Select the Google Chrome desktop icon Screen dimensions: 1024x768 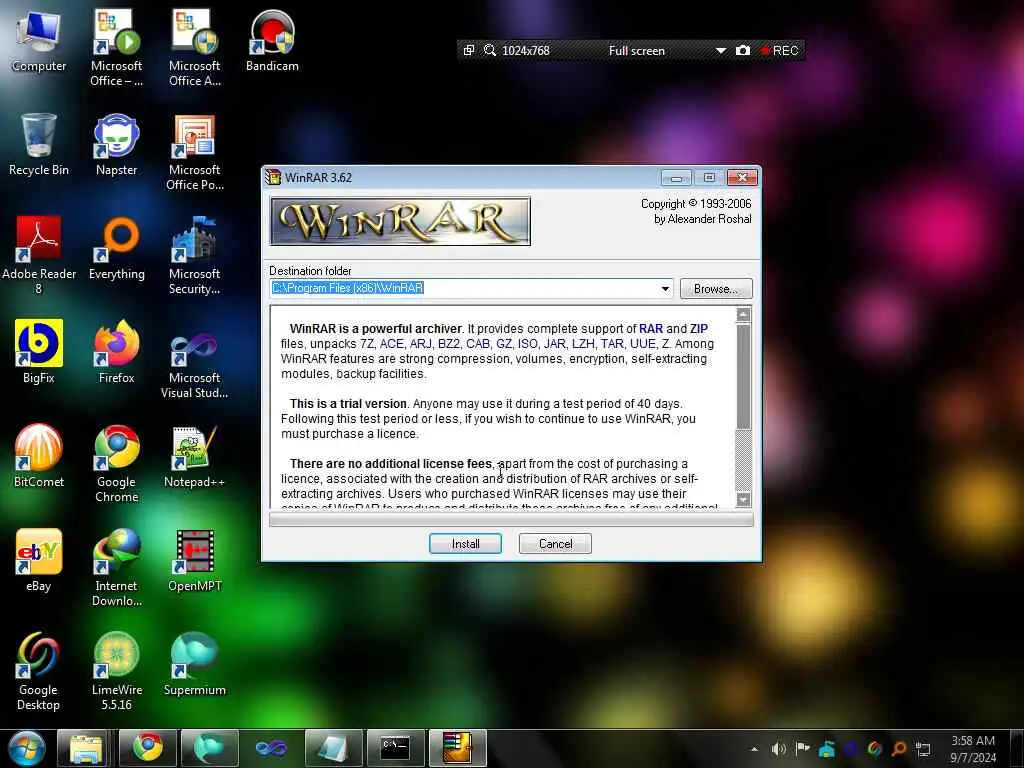coord(116,463)
